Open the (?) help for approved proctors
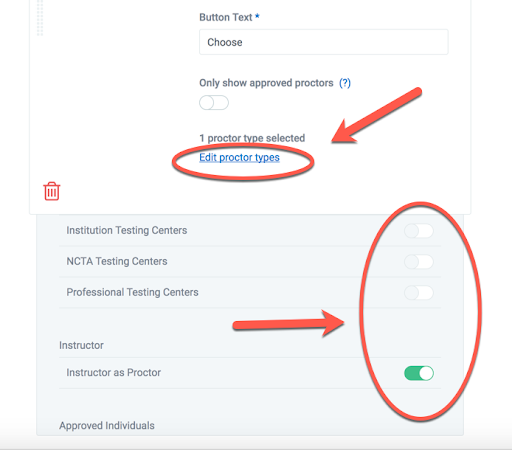Image resolution: width=512 pixels, height=450 pixels. [345, 83]
